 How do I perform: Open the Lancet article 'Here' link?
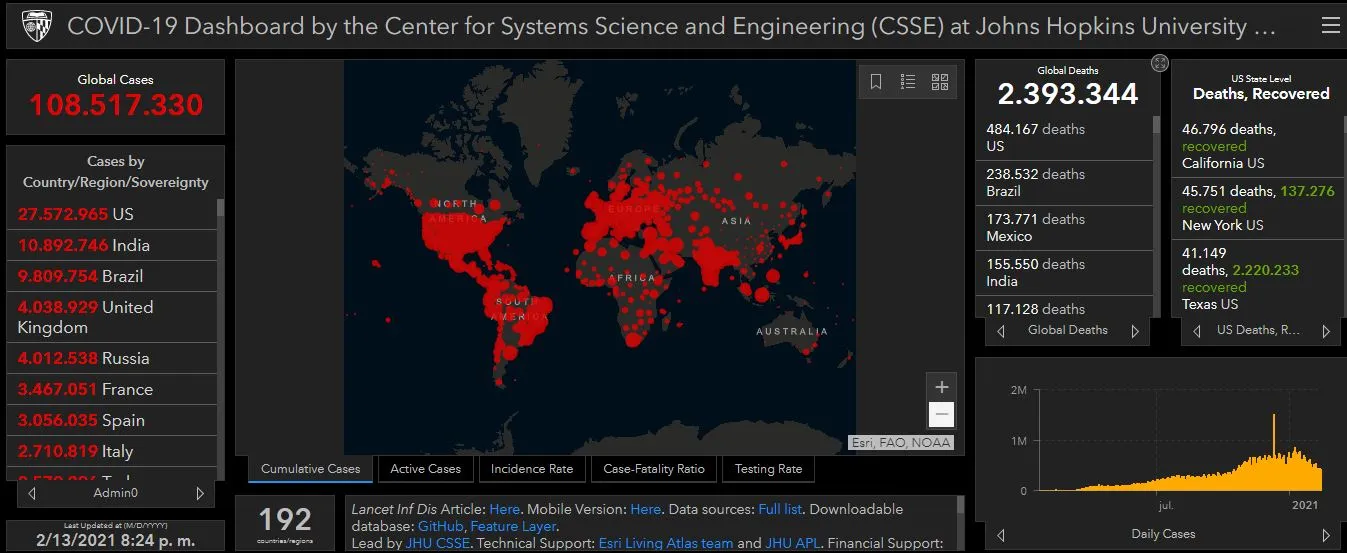coord(504,510)
